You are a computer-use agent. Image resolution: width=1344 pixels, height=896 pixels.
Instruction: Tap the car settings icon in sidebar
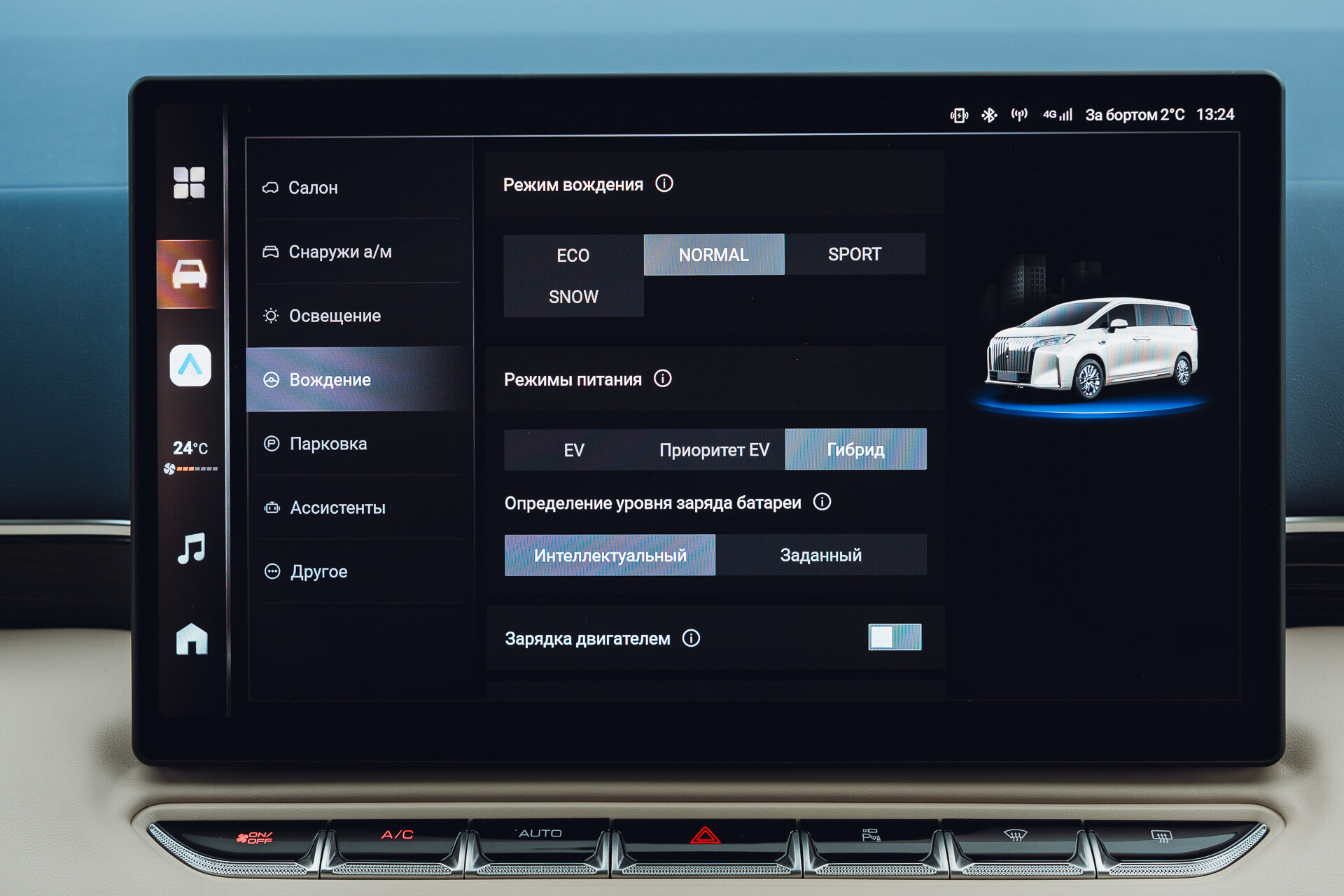tap(189, 274)
